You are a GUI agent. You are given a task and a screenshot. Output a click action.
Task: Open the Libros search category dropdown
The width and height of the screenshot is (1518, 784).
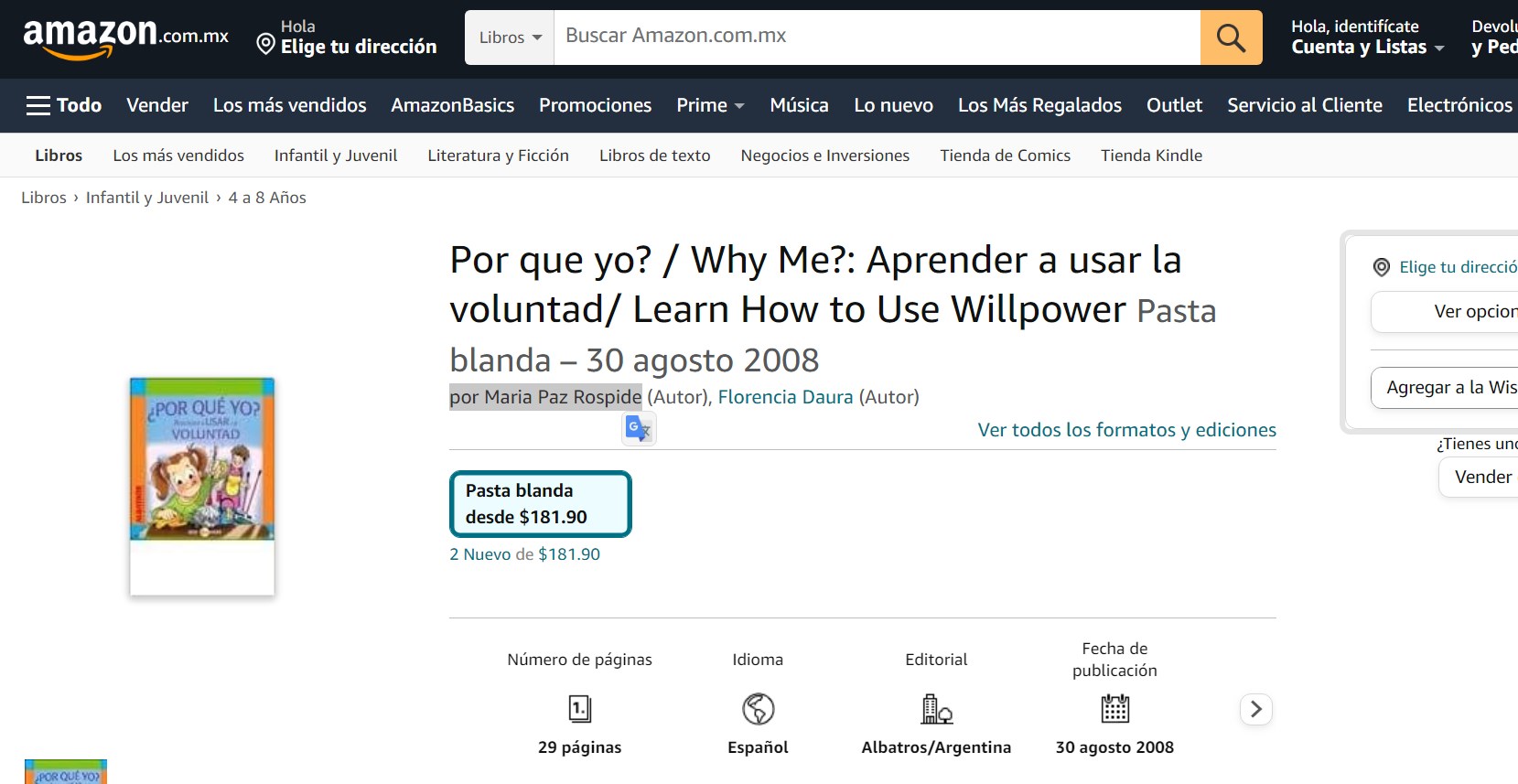[510, 38]
